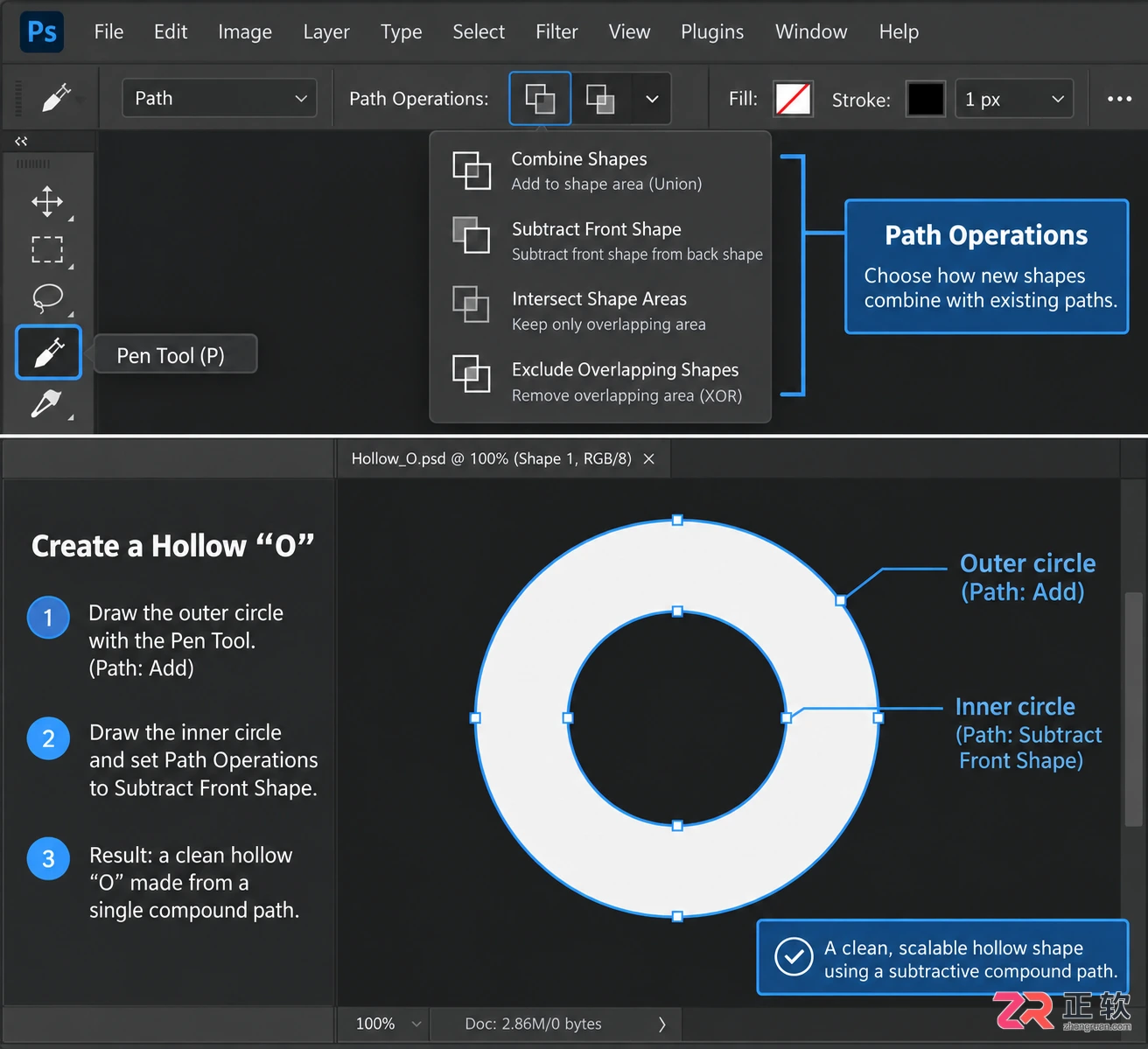
Task: Open the three-dots more options menu
Action: tap(1119, 99)
